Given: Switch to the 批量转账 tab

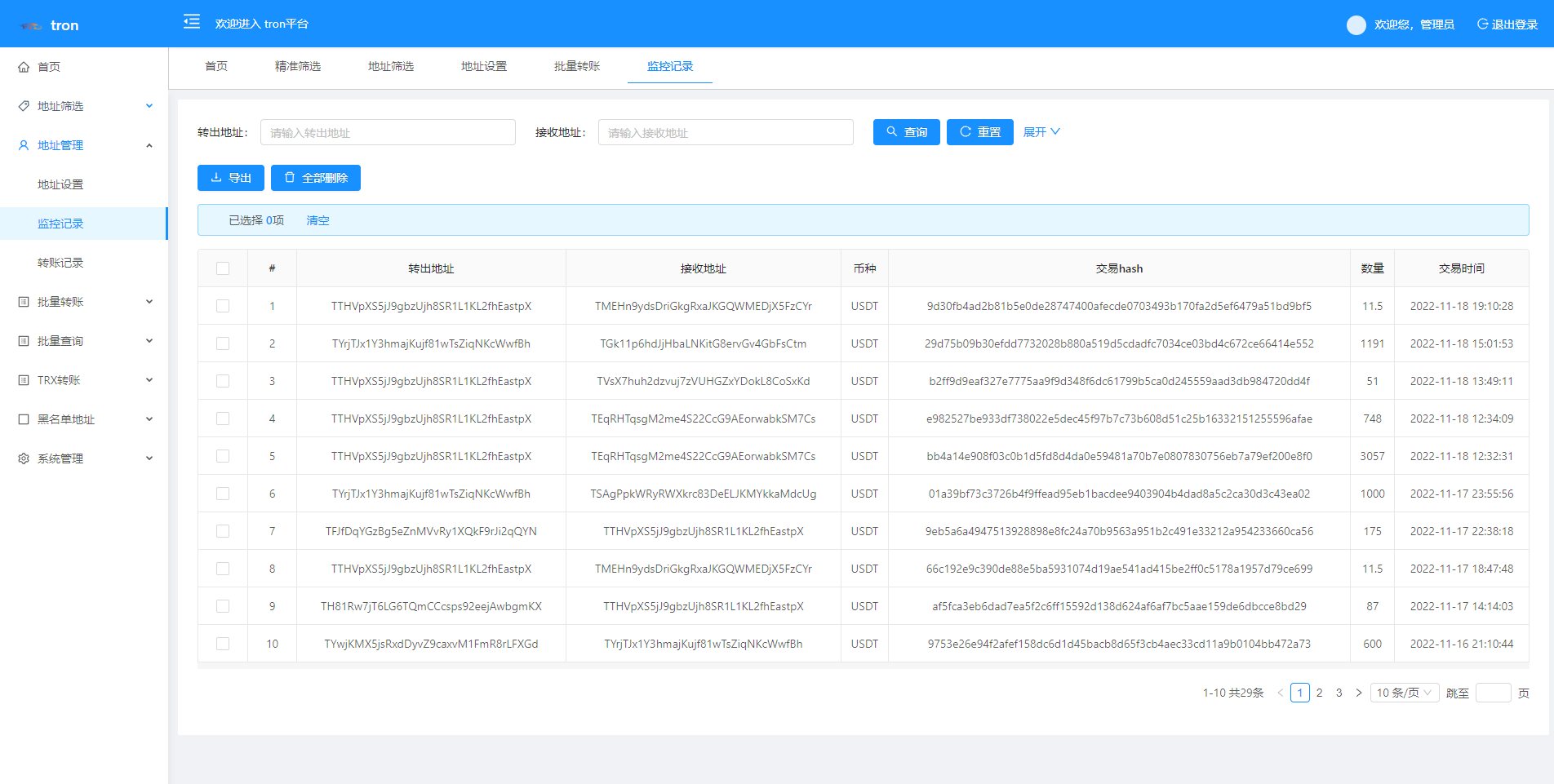Looking at the screenshot, I should (576, 66).
